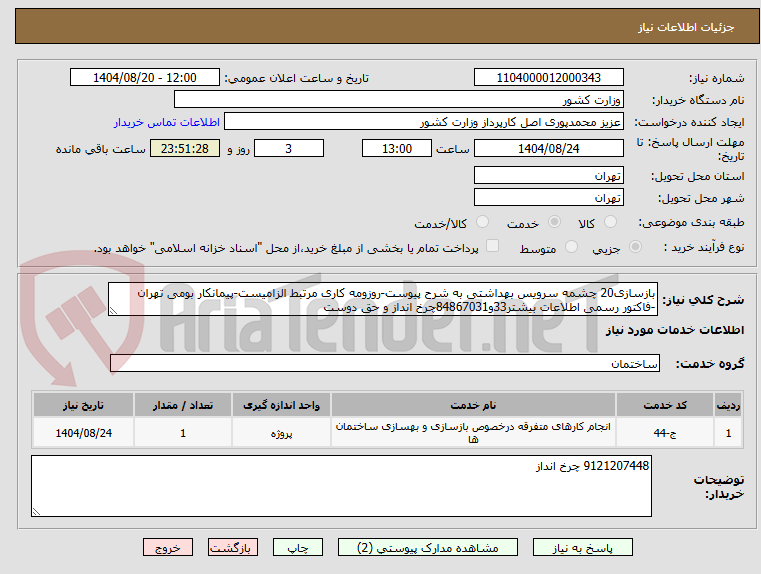This screenshot has height=574, width=761.
Task: Click the تاریخ نیاز column header
Action: coord(83,405)
